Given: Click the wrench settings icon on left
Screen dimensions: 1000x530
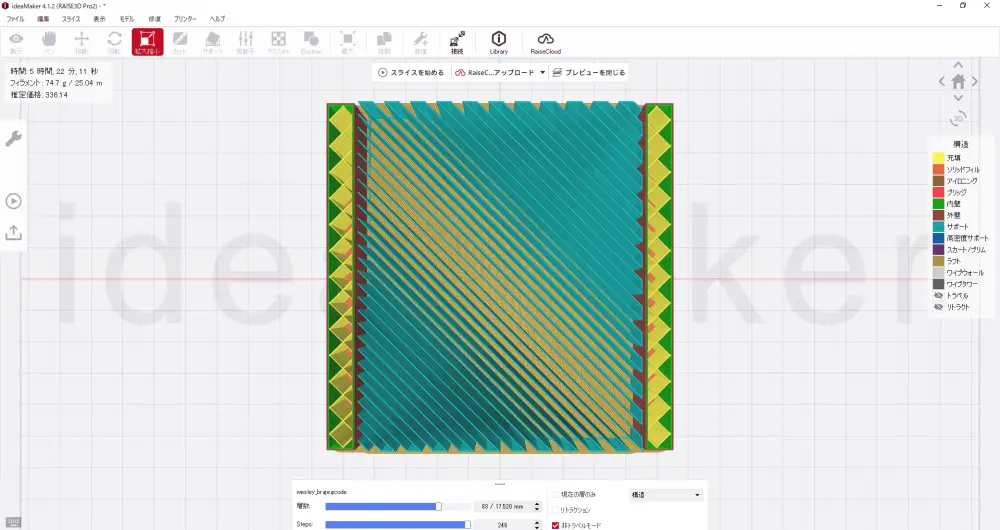Looking at the screenshot, I should coord(14,139).
